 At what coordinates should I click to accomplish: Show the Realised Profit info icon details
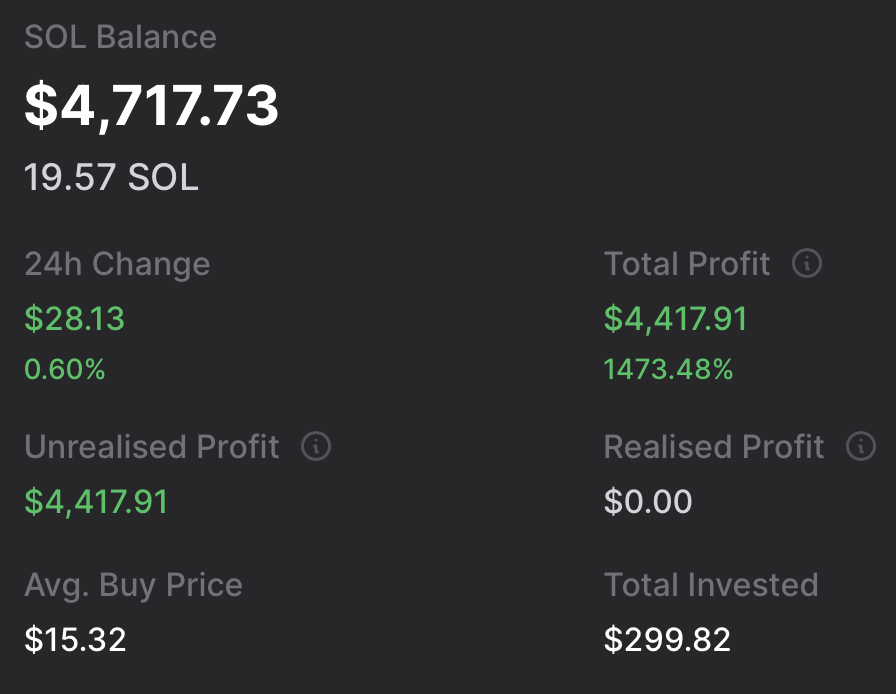[860, 446]
